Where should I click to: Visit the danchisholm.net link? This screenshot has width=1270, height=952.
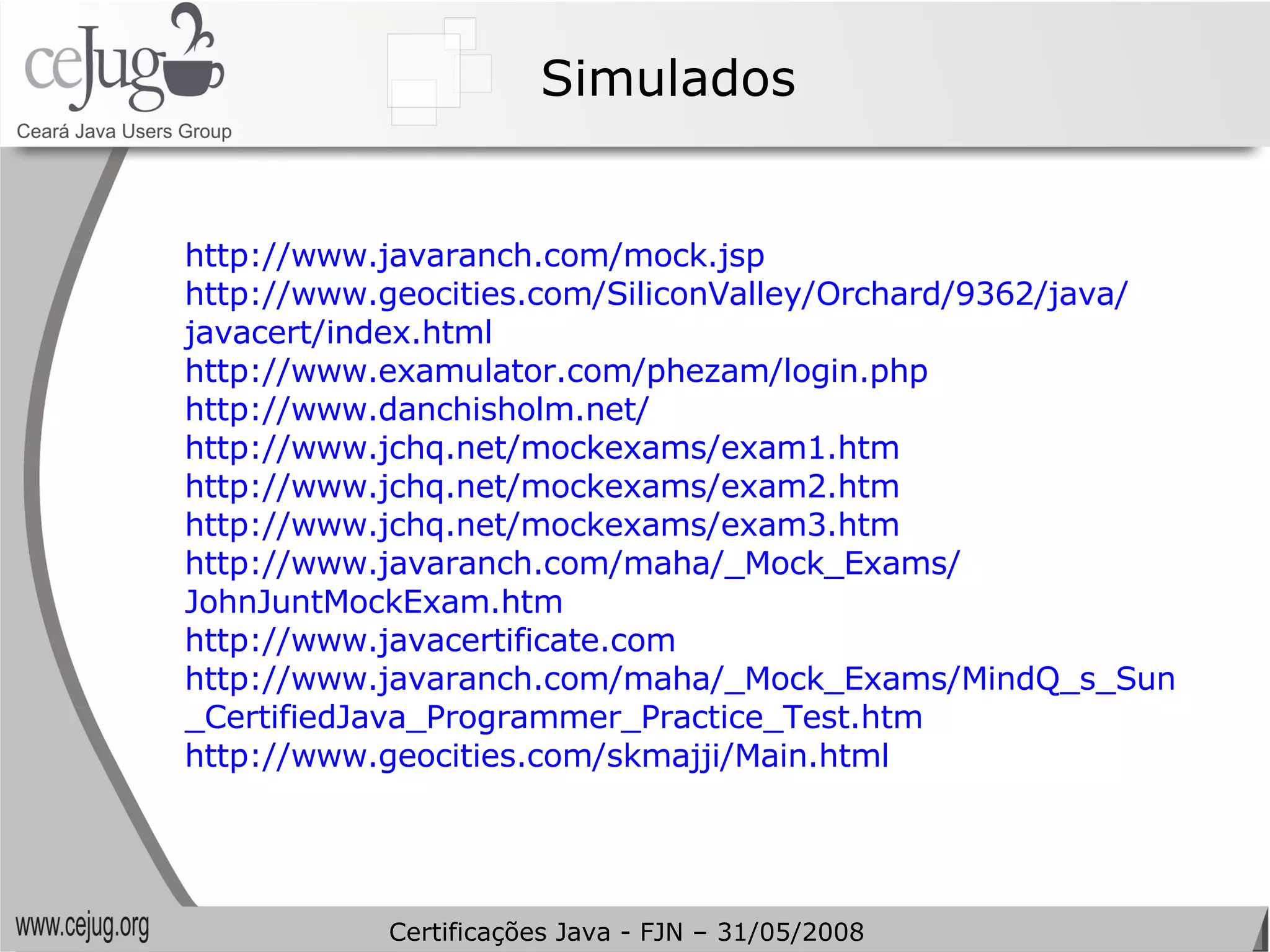tap(417, 409)
